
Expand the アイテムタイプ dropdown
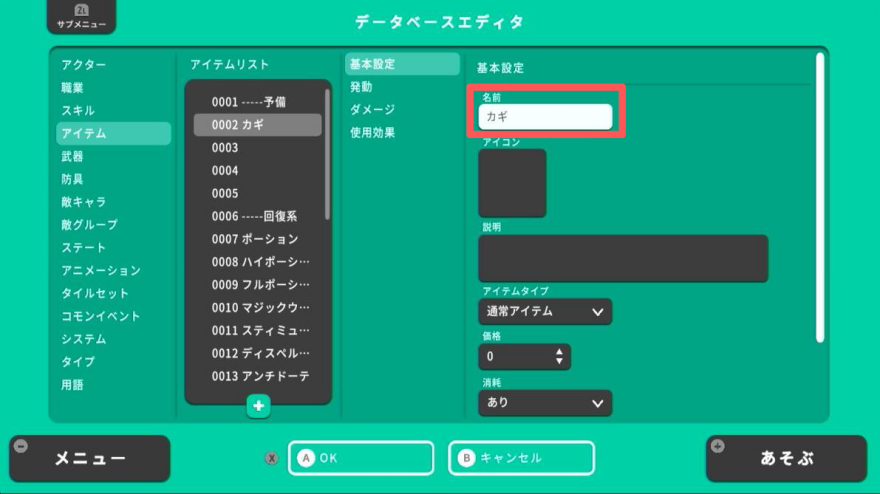click(545, 312)
